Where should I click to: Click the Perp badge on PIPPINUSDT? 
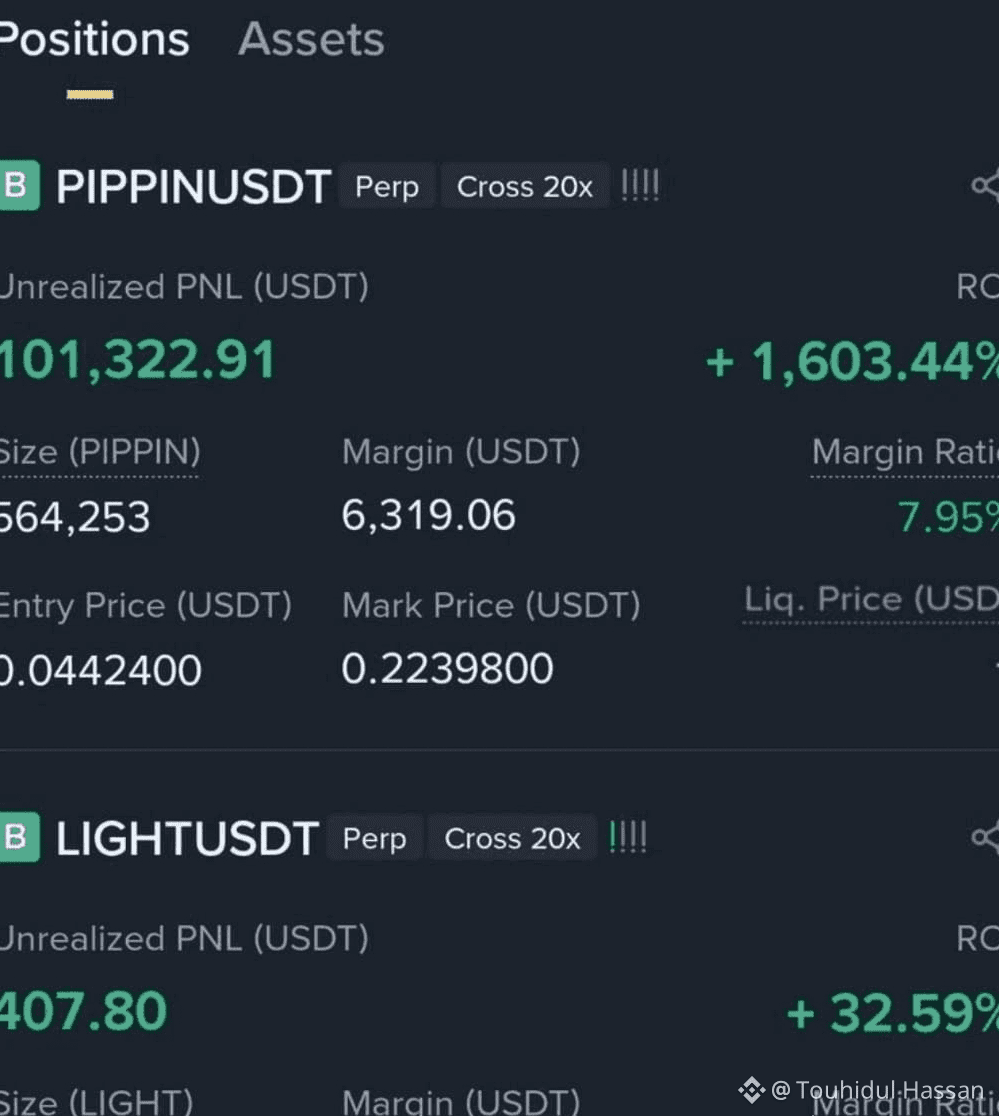387,187
